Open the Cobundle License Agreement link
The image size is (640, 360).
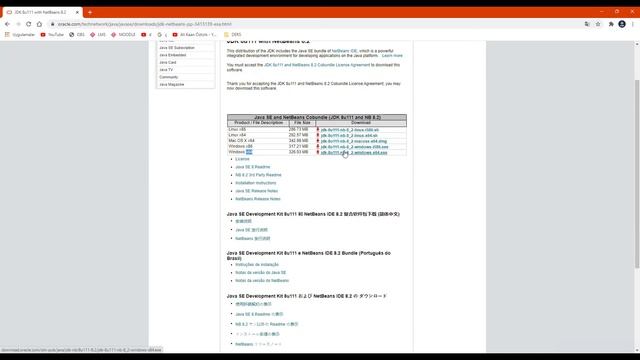pos(317,65)
